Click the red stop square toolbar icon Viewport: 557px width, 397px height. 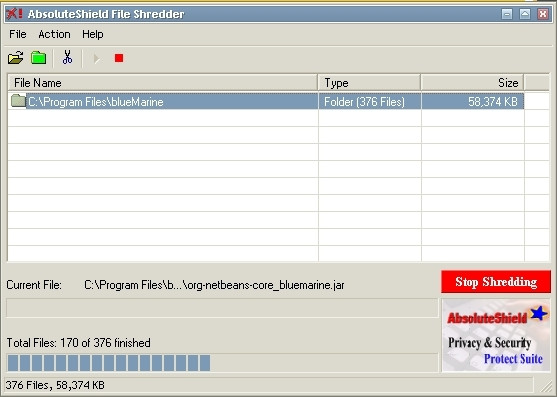coord(119,58)
